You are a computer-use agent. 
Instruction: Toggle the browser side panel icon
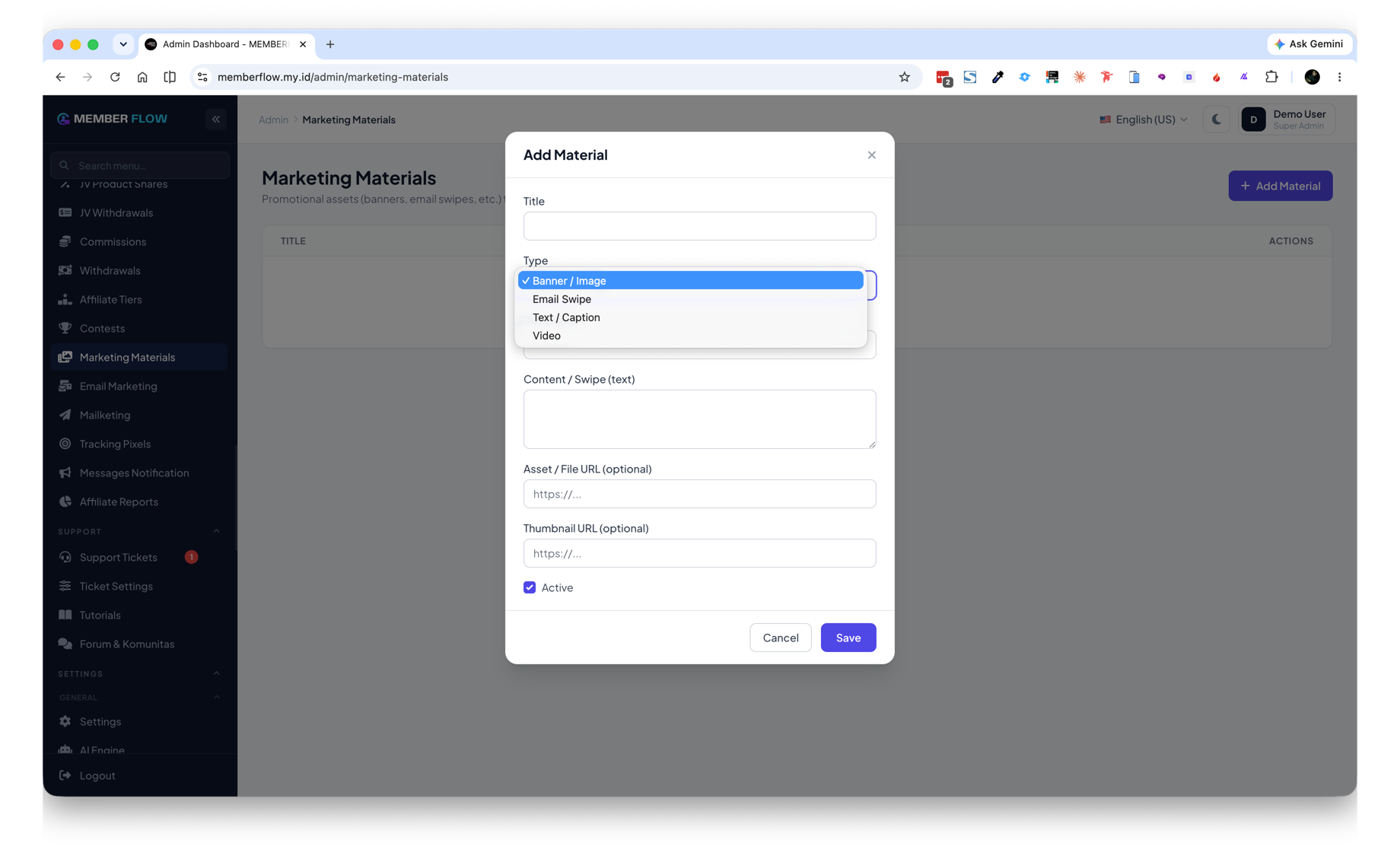[x=170, y=77]
